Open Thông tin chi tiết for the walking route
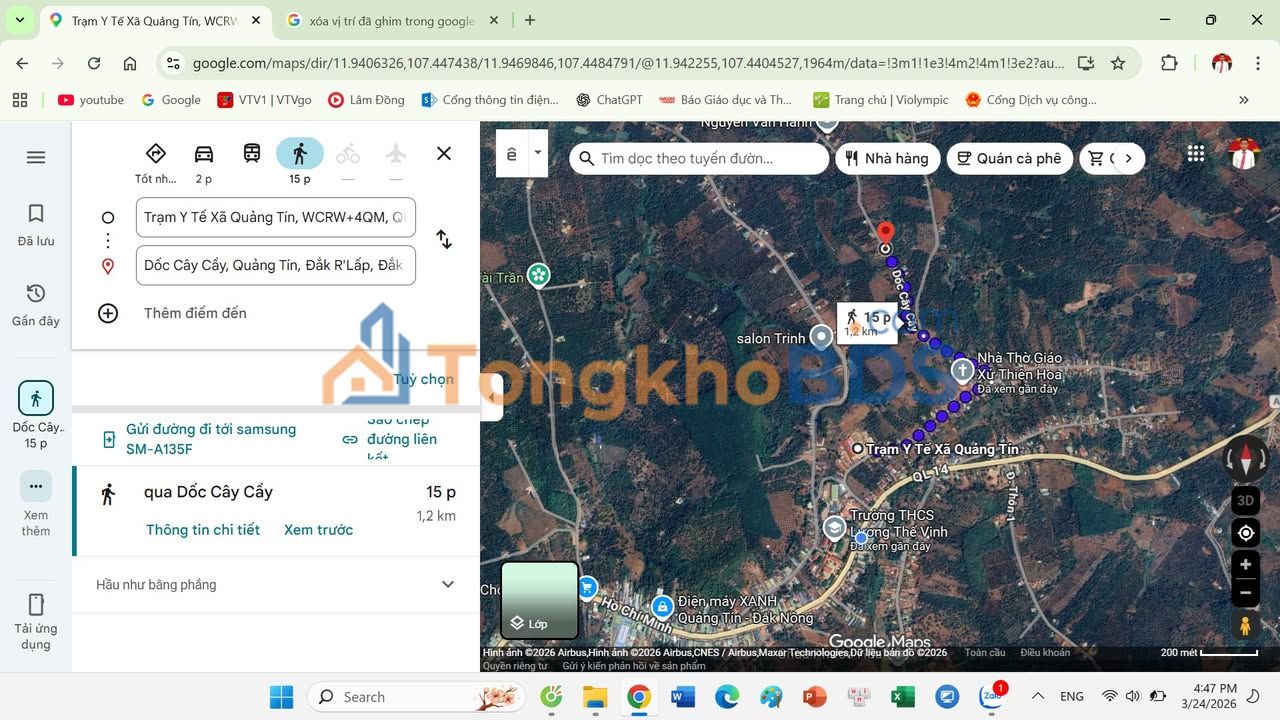Viewport: 1280px width, 720px height. tap(203, 529)
